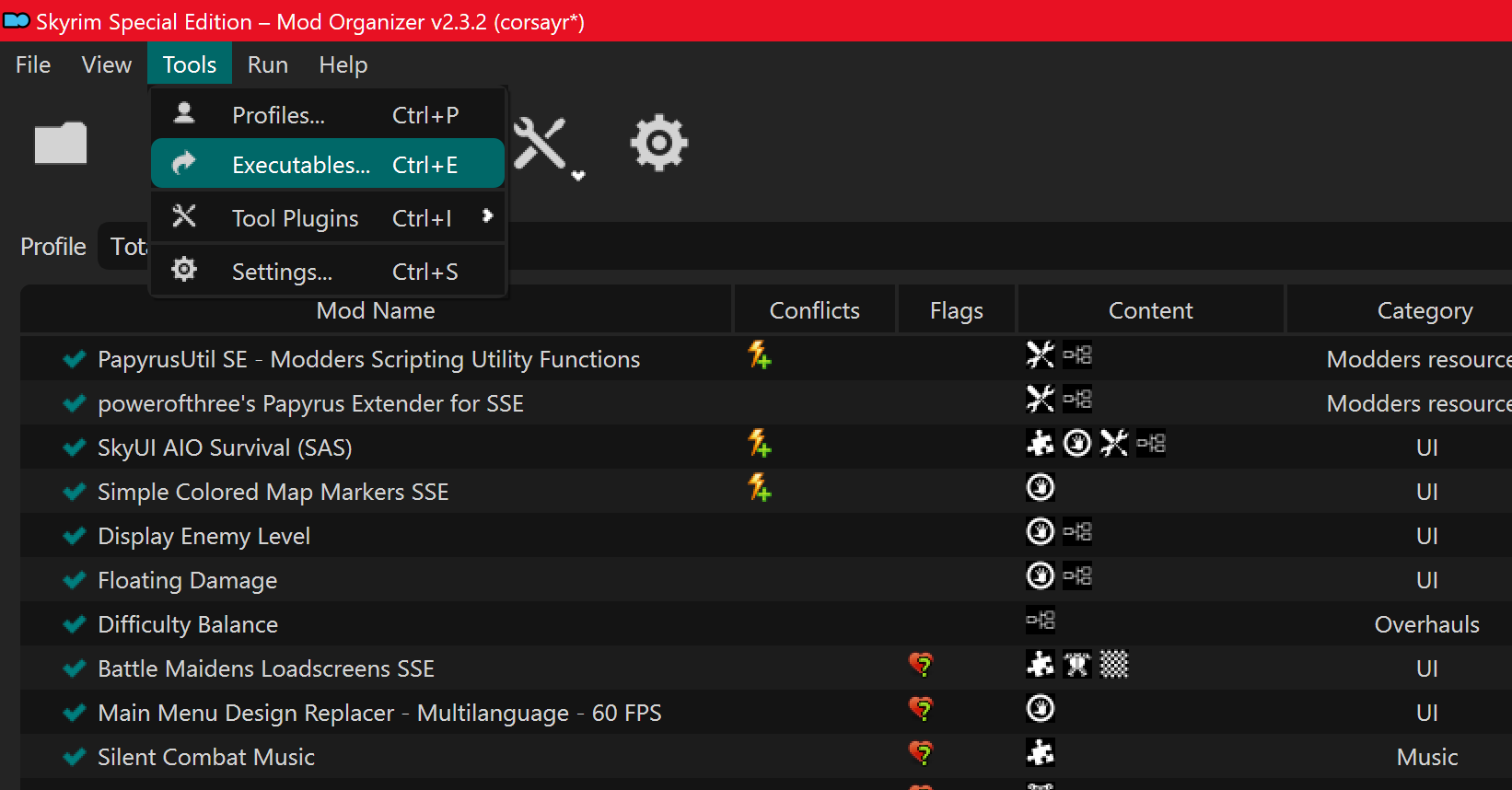The image size is (1512, 790).
Task: Open the File menu
Action: pyautogui.click(x=33, y=64)
